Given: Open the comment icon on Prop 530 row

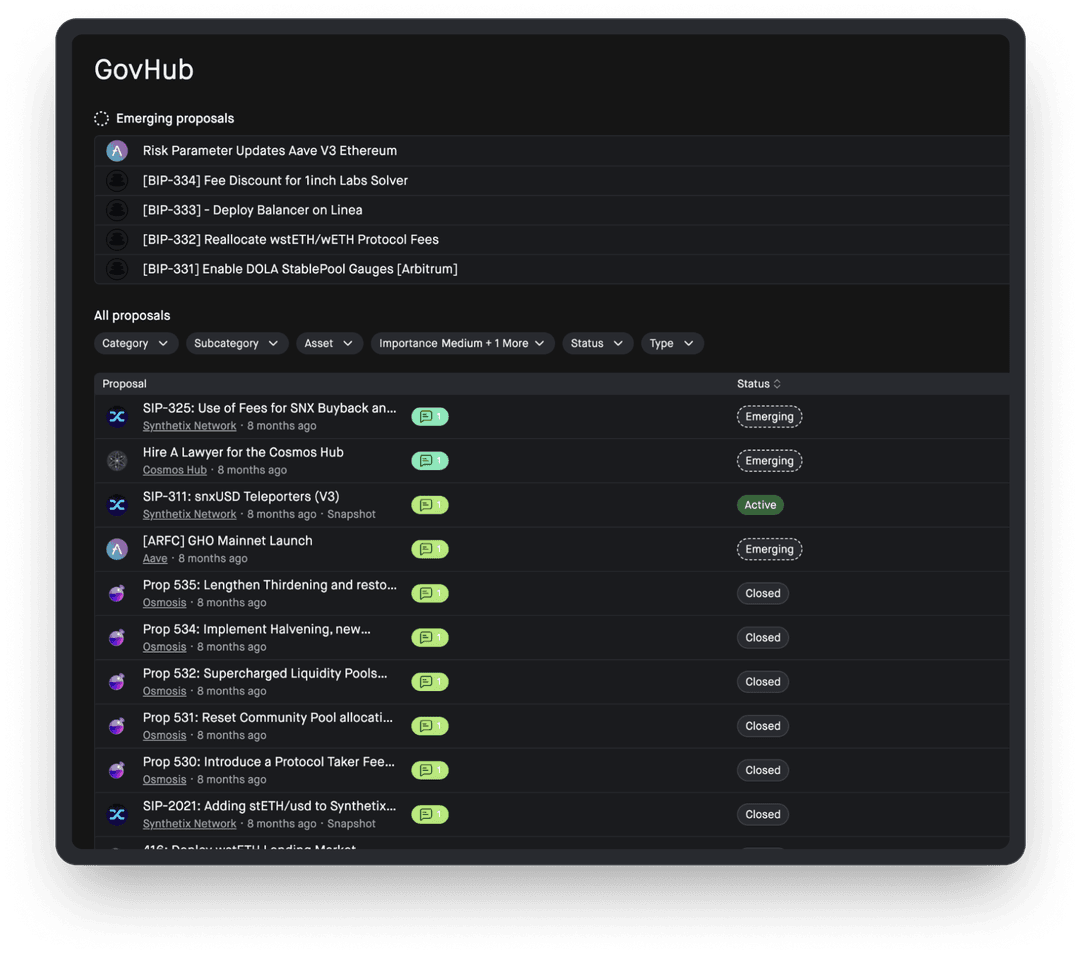Looking at the screenshot, I should [429, 770].
